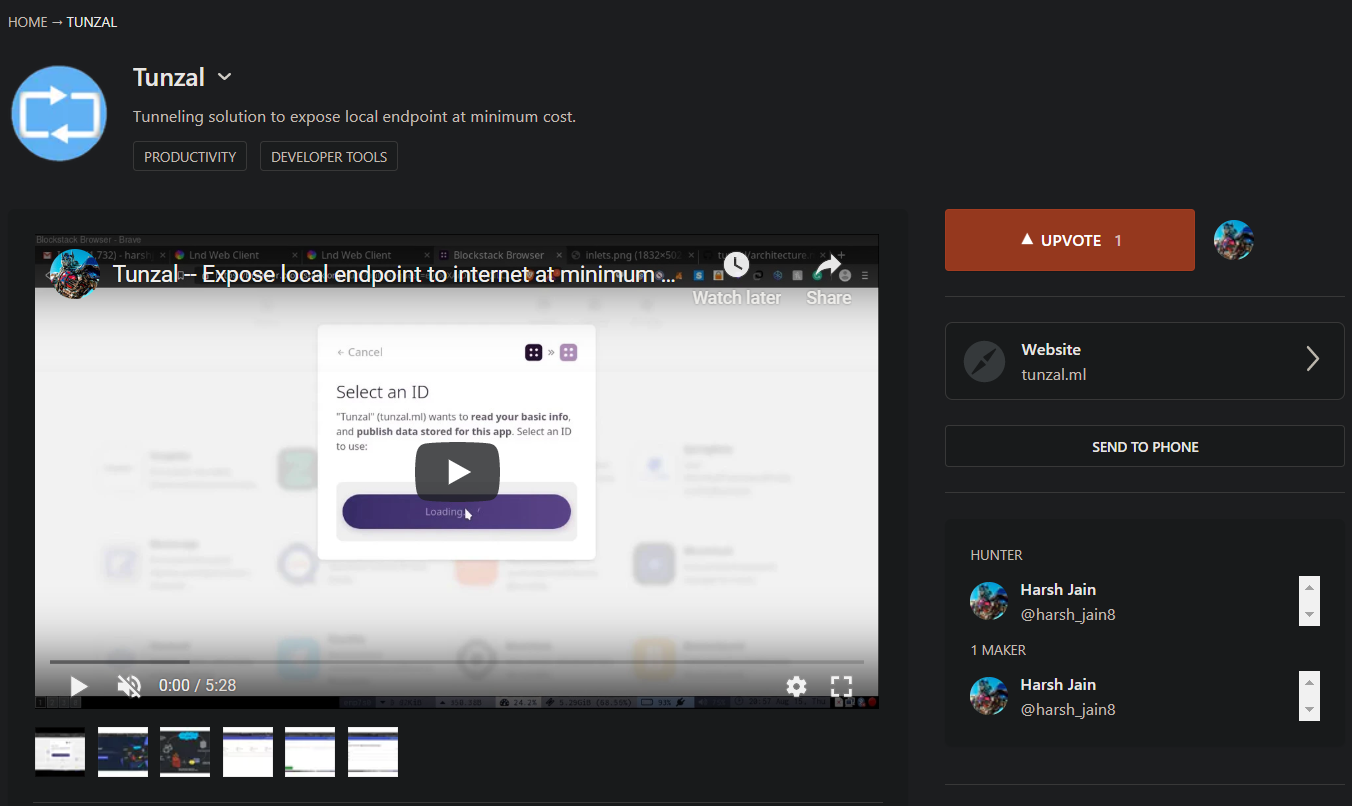Upvote the Tunzal app
Image resolution: width=1352 pixels, height=806 pixels.
click(x=1070, y=240)
